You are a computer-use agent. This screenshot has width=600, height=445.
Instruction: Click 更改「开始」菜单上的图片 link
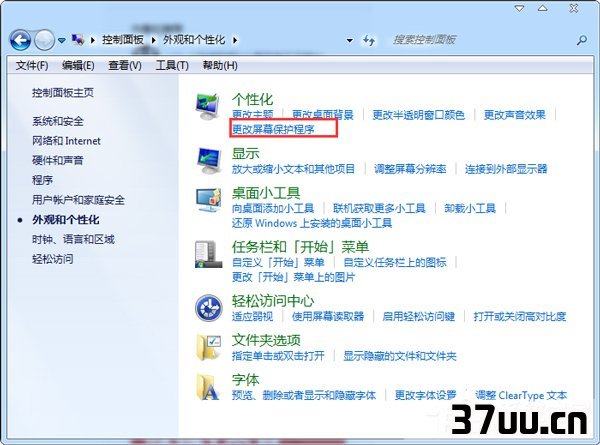[x=293, y=277]
